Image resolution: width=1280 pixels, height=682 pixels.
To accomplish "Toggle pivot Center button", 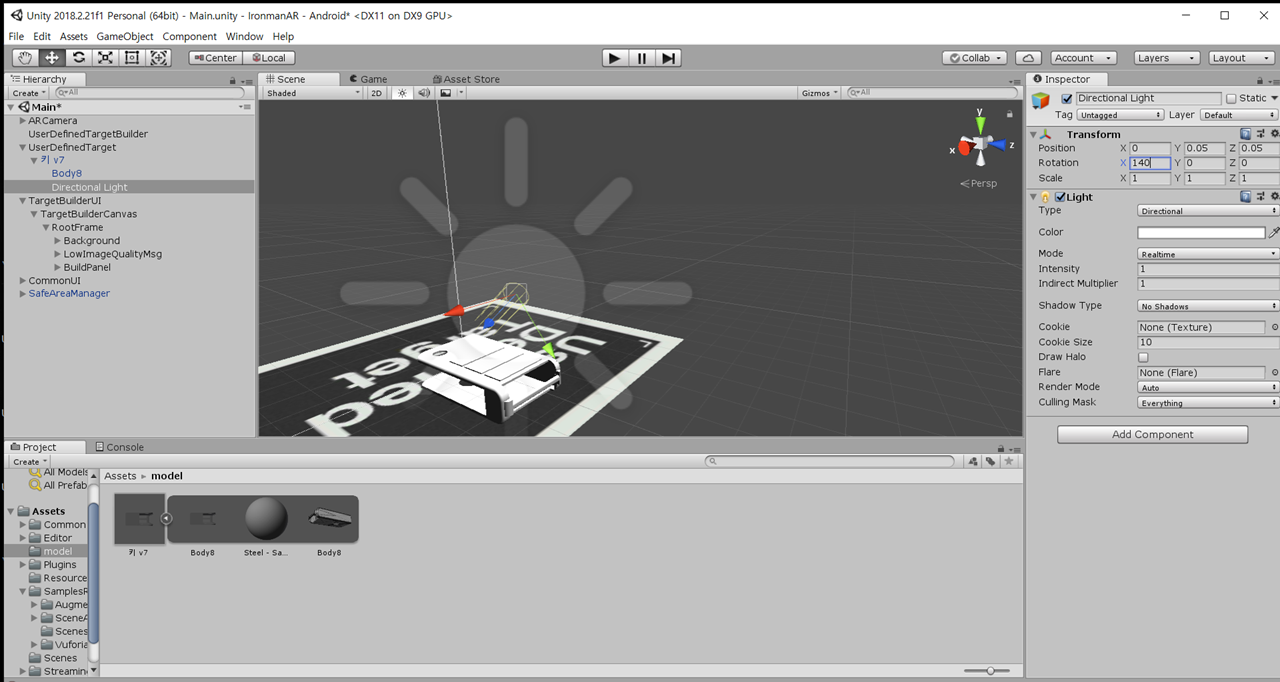I will tap(215, 58).
